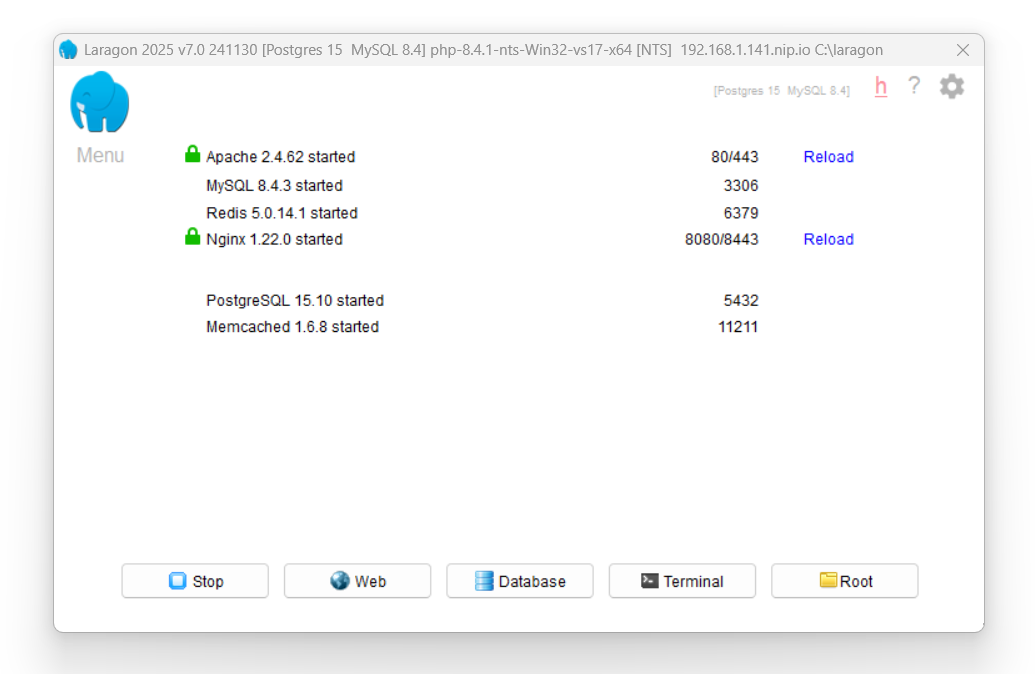Open the Terminal from the bottom bar

682,580
